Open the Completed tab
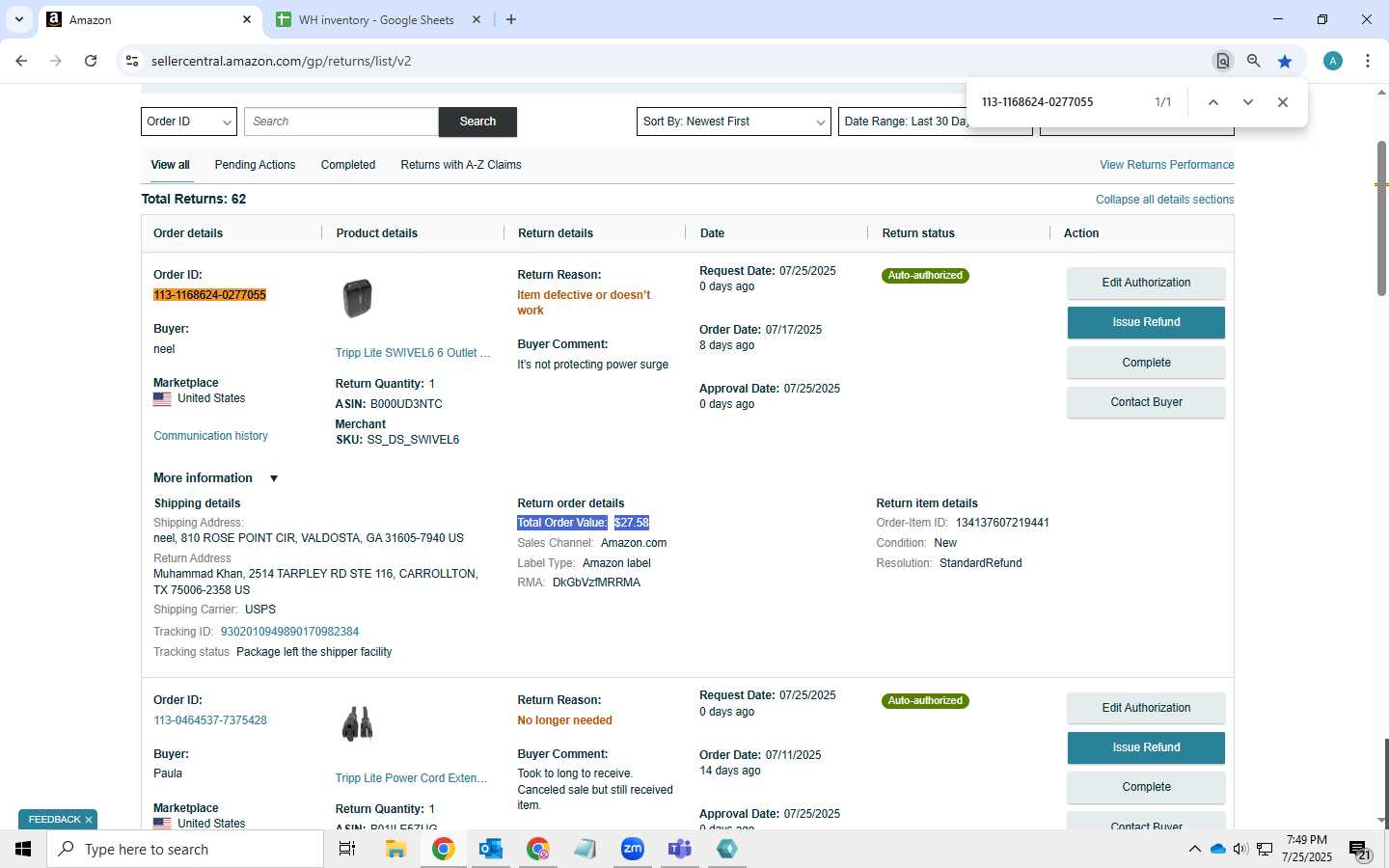Image resolution: width=1389 pixels, height=868 pixels. pos(348,165)
